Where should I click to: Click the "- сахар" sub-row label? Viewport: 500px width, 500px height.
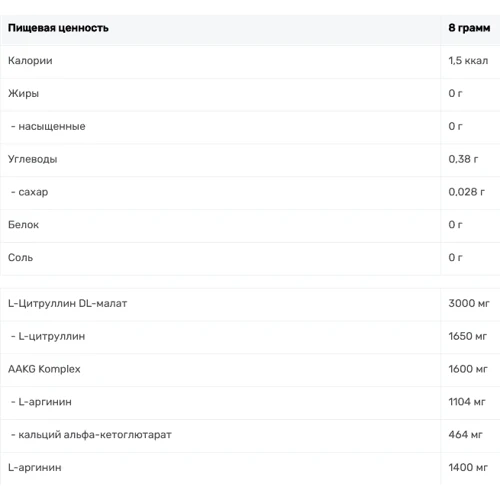(30, 192)
